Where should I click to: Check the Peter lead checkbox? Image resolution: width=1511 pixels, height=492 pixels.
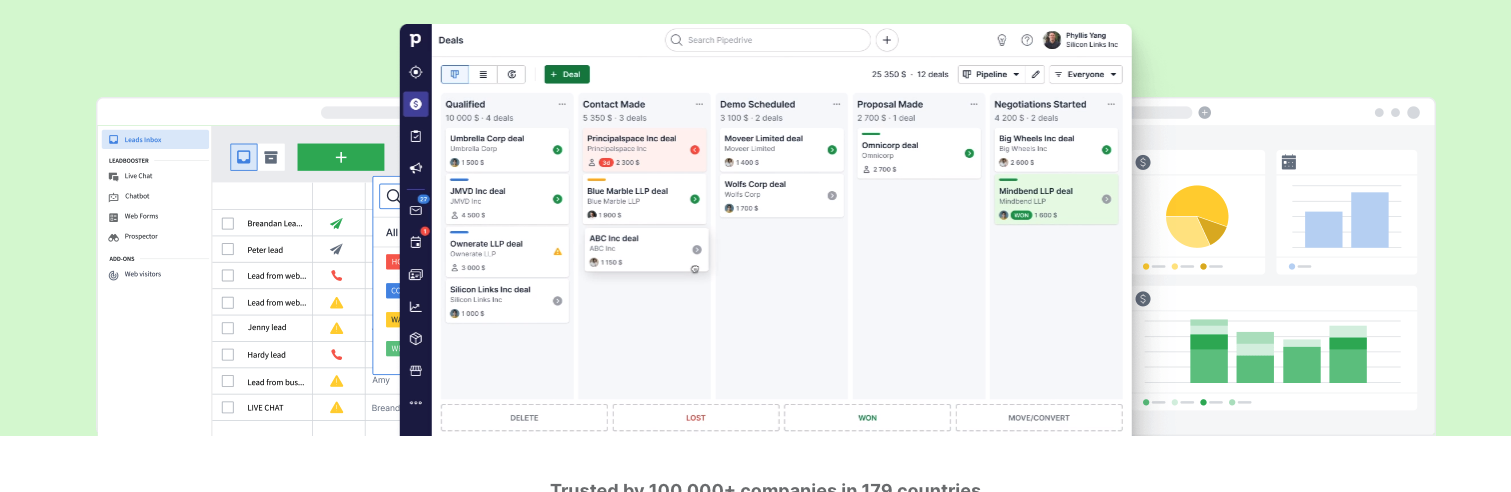pos(227,249)
